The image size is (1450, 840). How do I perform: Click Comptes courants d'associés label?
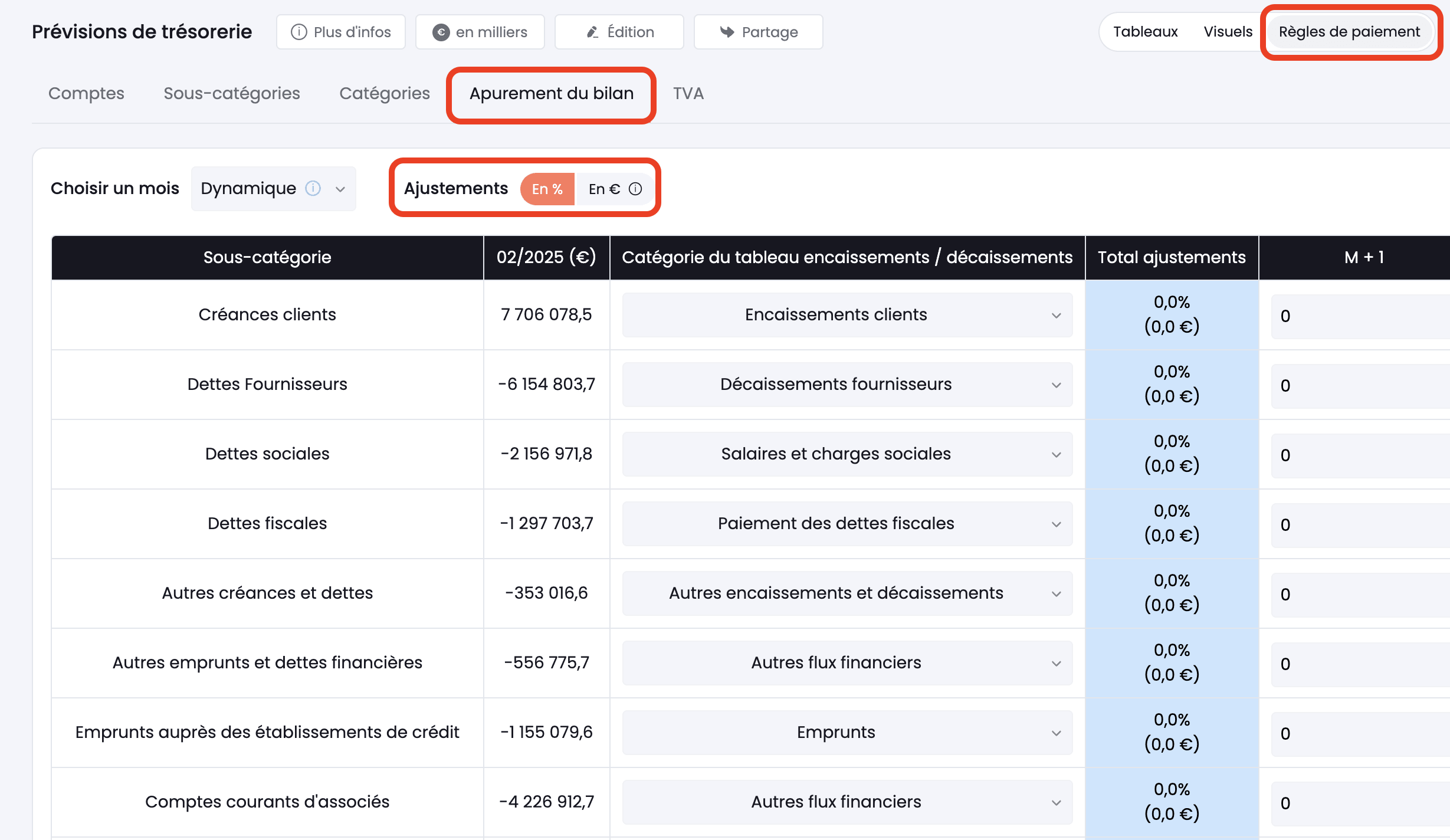click(x=267, y=802)
